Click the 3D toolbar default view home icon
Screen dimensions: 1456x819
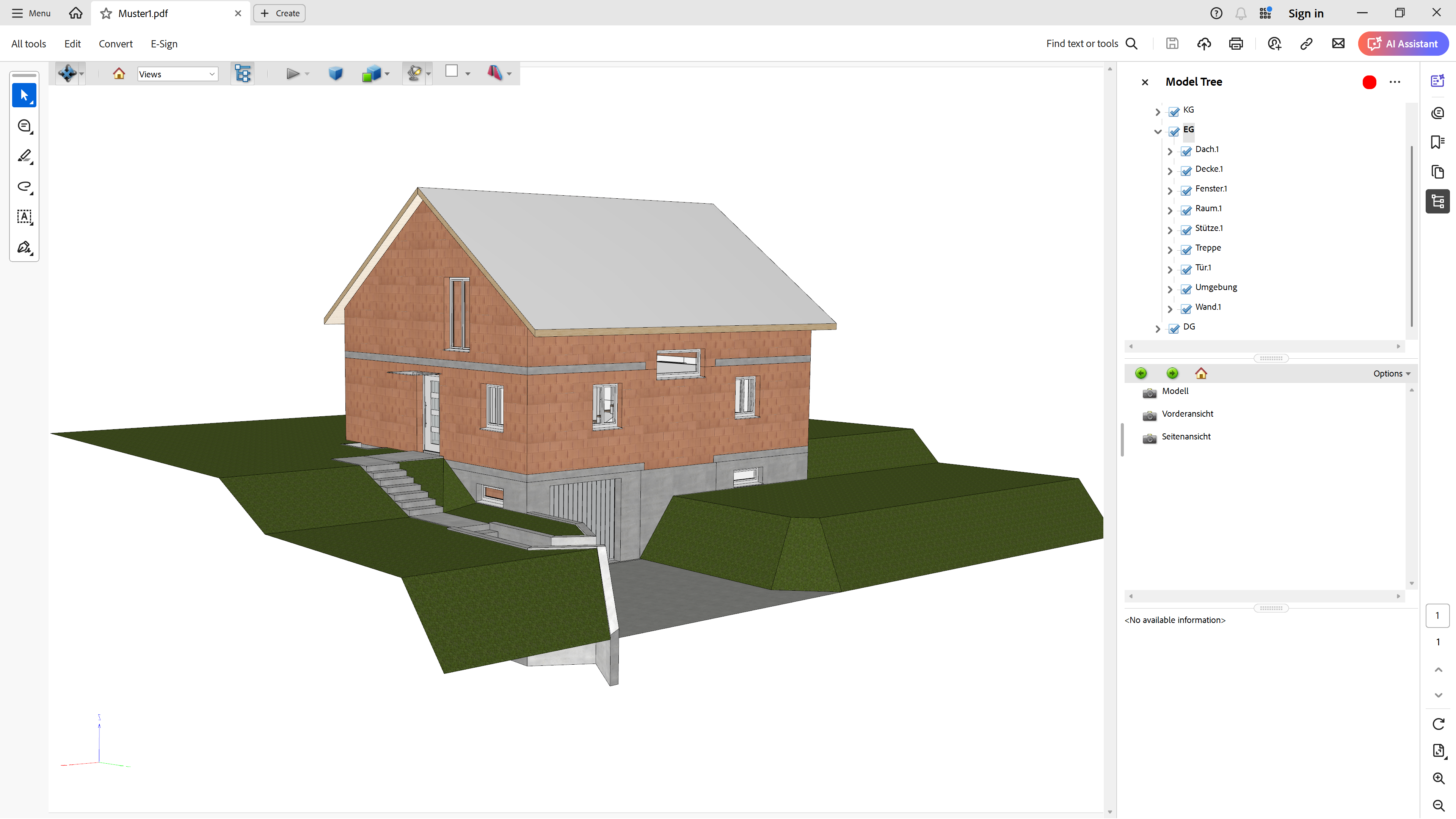point(119,74)
